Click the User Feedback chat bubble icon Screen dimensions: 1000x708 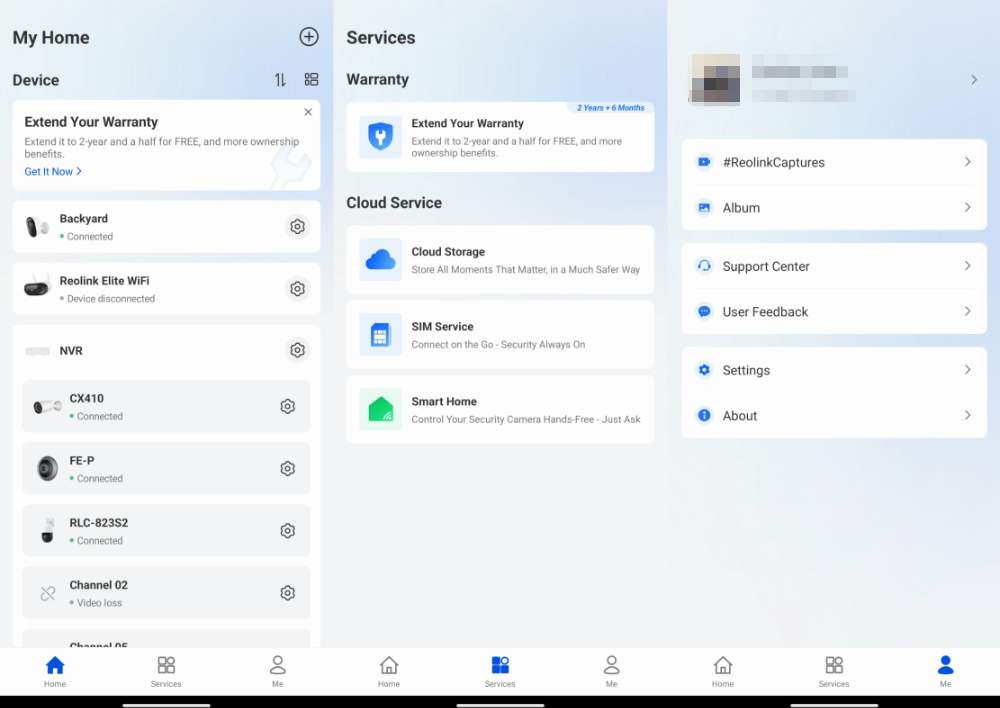point(704,311)
